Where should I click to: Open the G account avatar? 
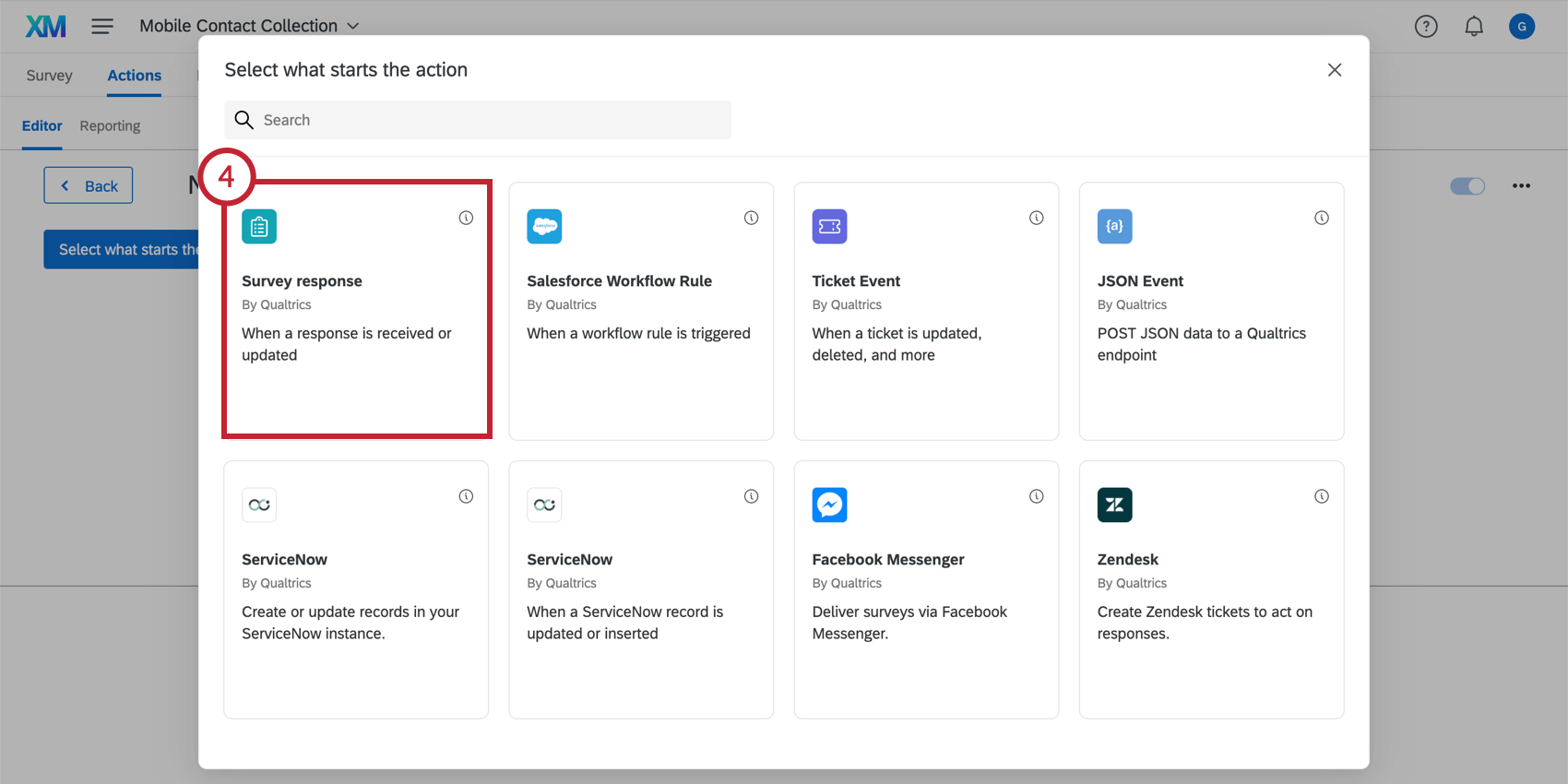(x=1522, y=27)
